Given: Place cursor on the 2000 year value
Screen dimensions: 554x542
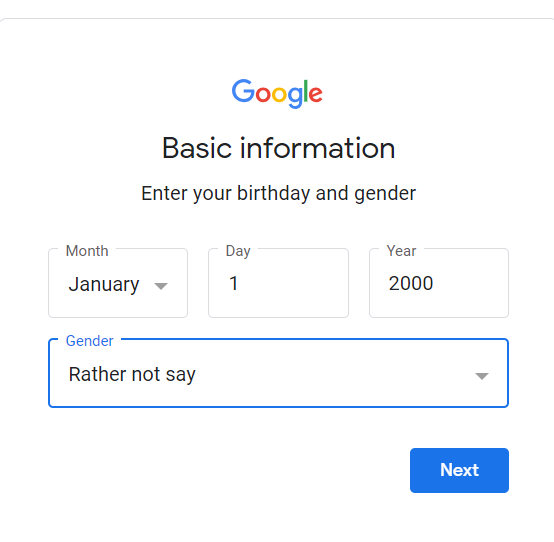Looking at the screenshot, I should pos(411,283).
